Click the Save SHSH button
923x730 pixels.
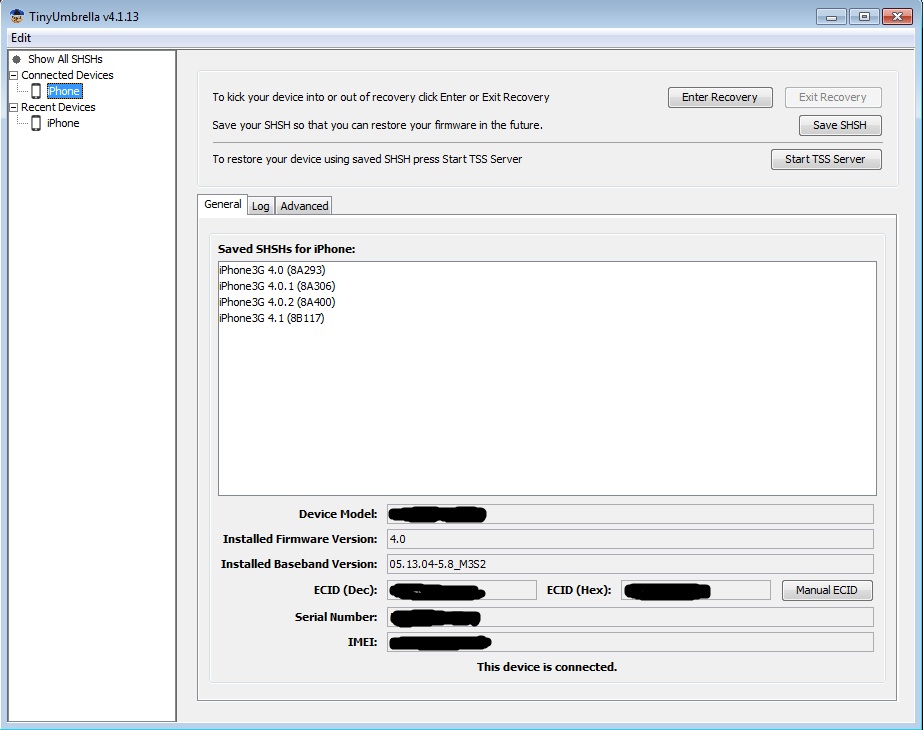[x=840, y=125]
